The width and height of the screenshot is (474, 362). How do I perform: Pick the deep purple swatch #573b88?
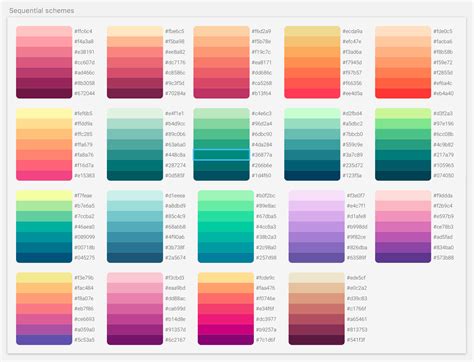[x=403, y=258]
